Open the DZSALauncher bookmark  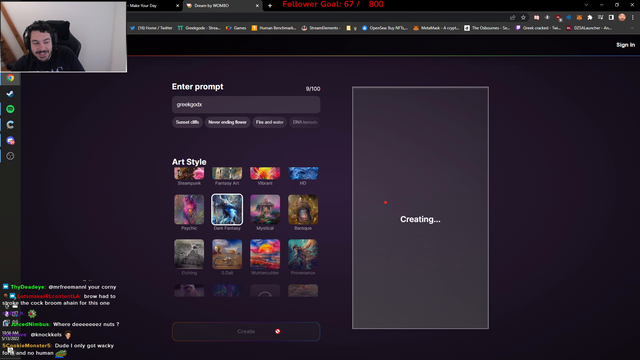click(x=589, y=28)
